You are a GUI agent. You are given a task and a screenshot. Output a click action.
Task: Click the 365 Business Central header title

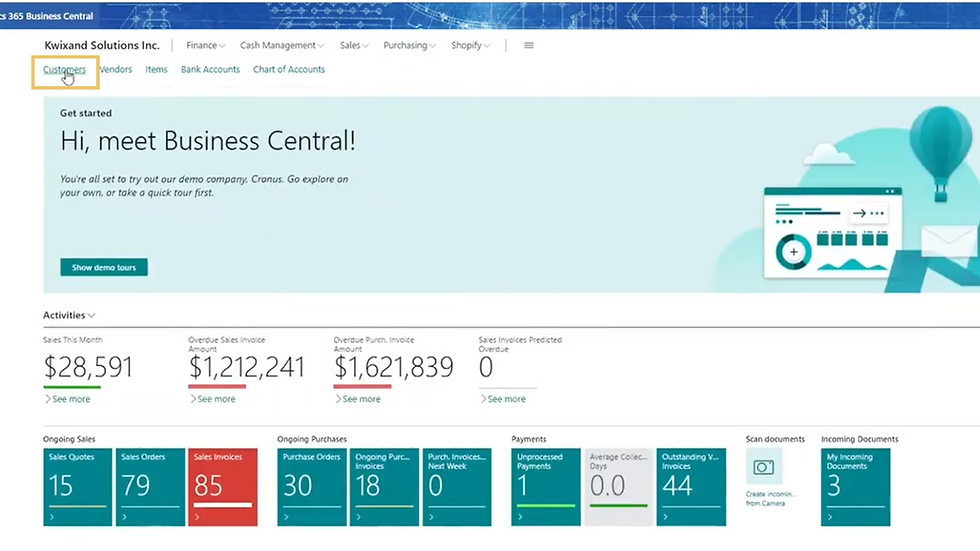pyautogui.click(x=47, y=16)
